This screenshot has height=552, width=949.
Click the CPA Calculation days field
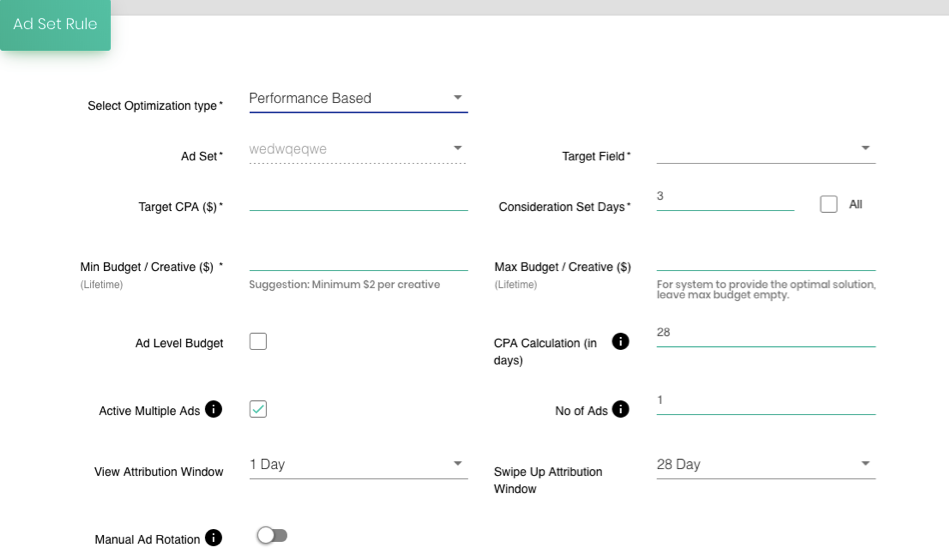pos(766,335)
